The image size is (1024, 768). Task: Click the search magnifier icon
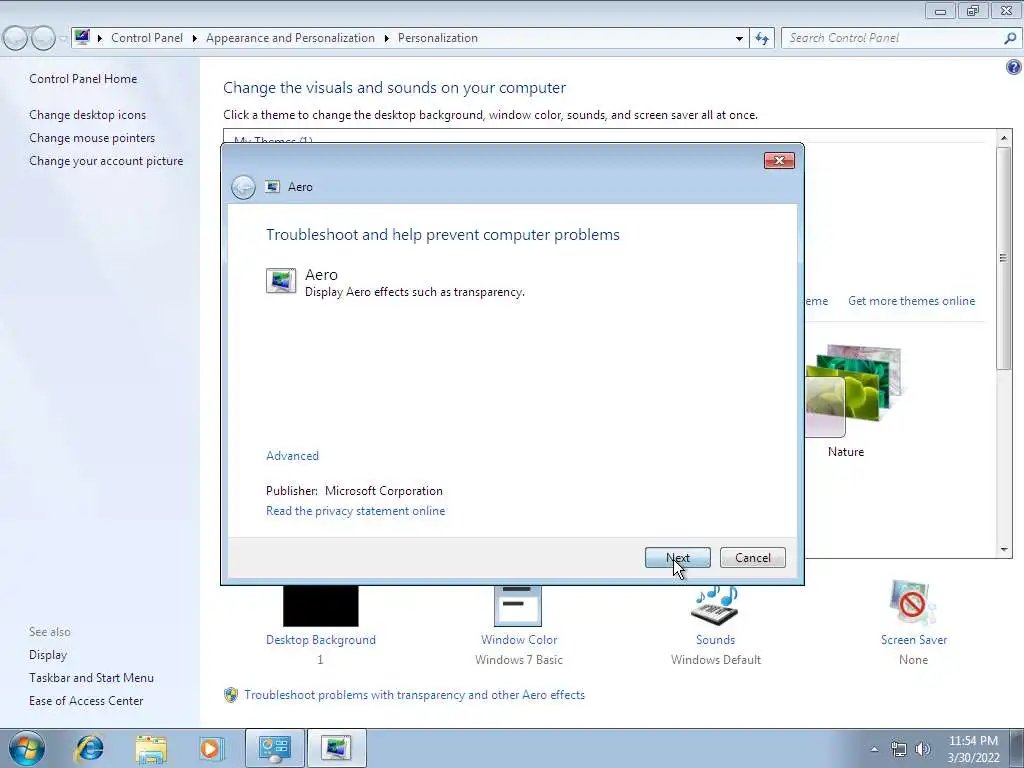(1010, 38)
